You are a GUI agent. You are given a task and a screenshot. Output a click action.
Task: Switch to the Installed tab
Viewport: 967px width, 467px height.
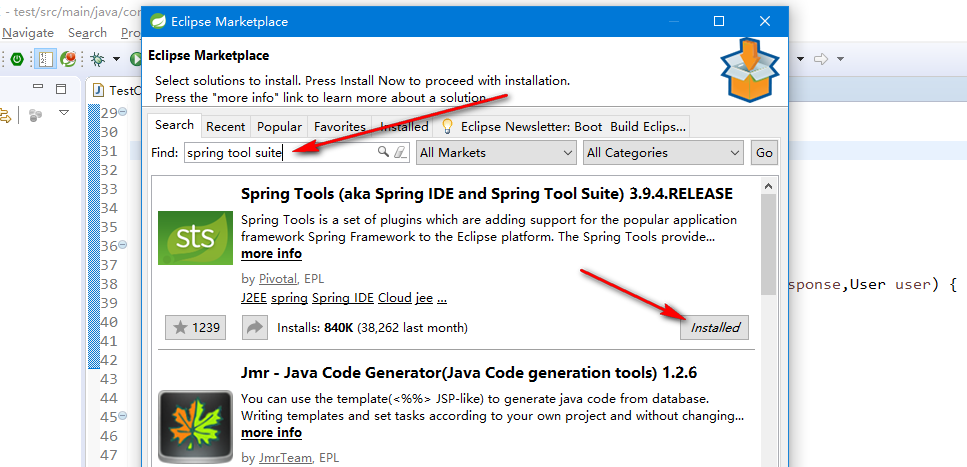click(404, 126)
